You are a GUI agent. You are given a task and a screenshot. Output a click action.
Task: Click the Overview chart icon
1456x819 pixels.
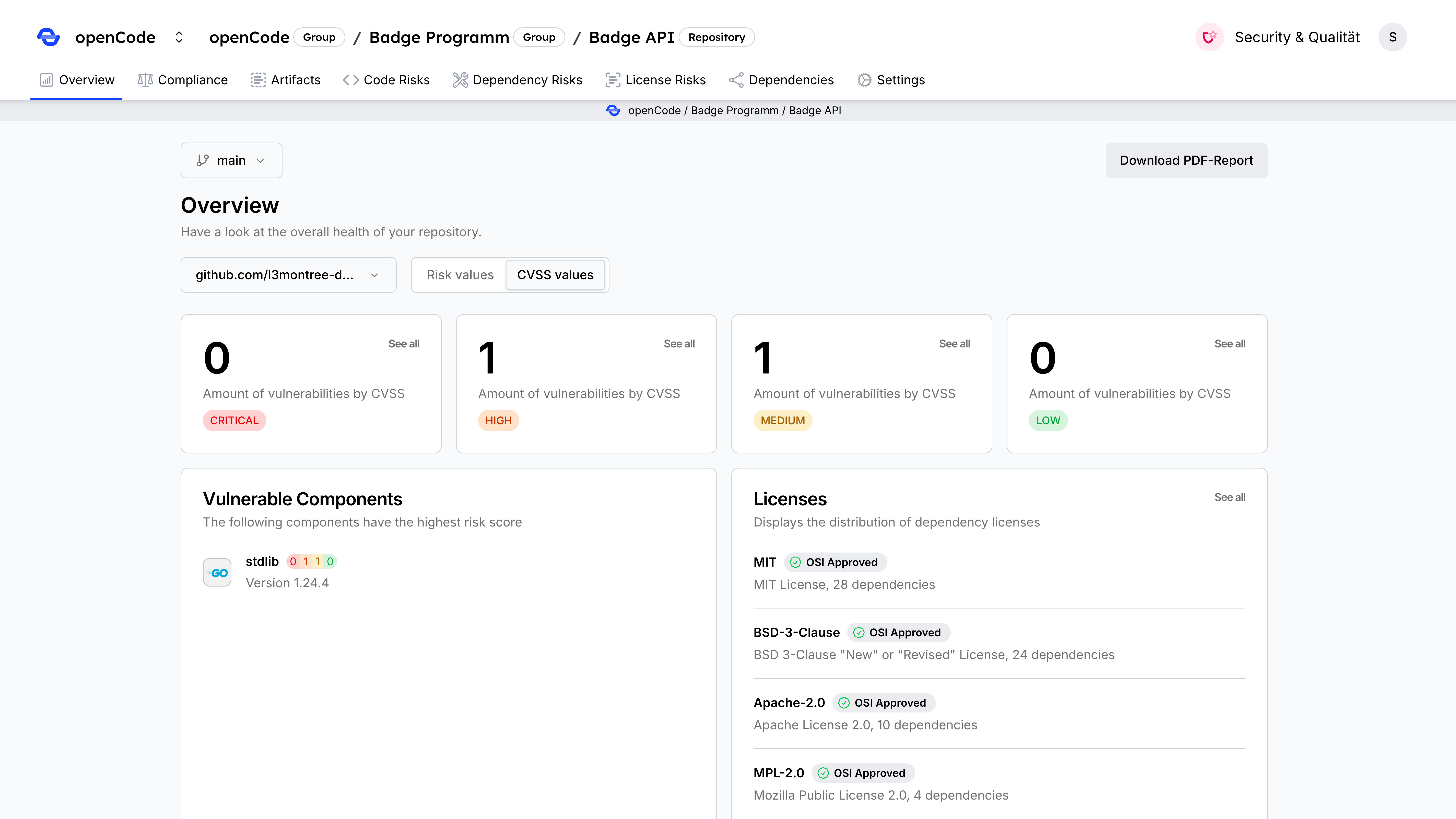click(46, 80)
